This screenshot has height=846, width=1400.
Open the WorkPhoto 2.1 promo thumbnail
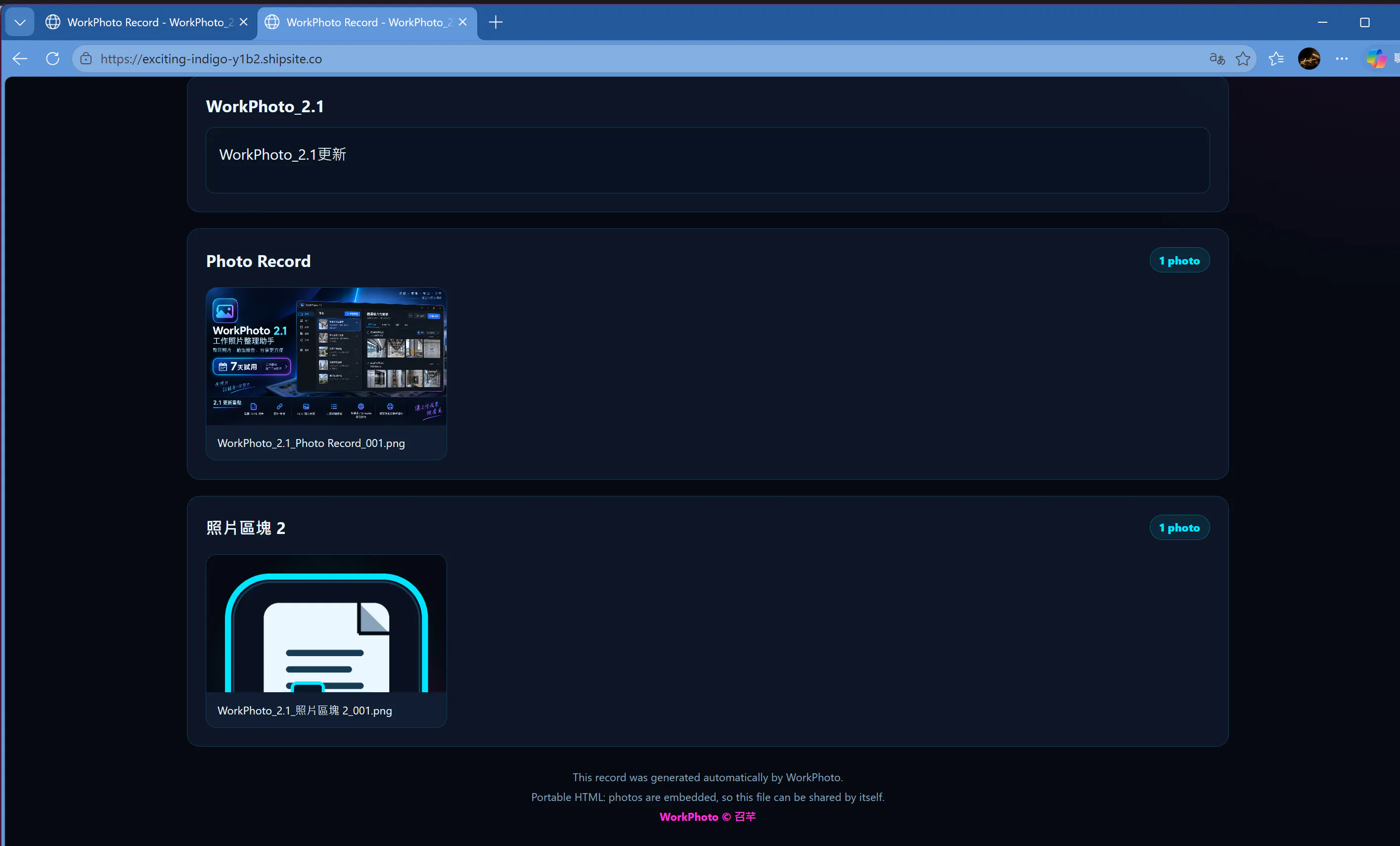click(x=326, y=356)
